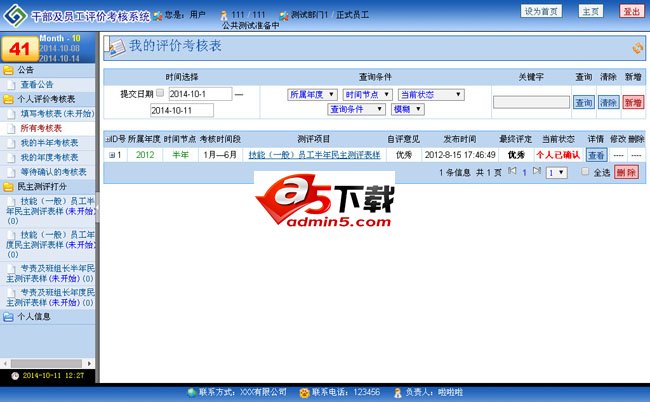This screenshot has width=650, height=402.
Task: Click the 清除 clear button
Action: (x=608, y=102)
